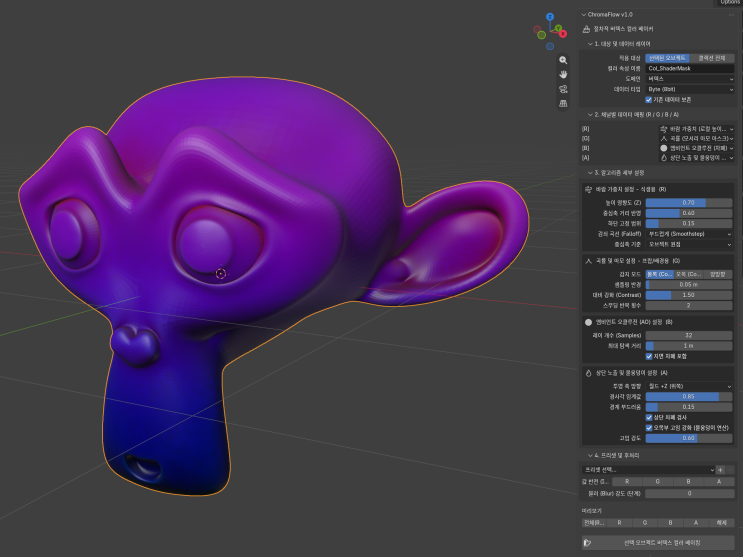Toggle the 기존 데이터 보존 checkbox
Viewport: 743px width, 557px height.
pos(649,100)
